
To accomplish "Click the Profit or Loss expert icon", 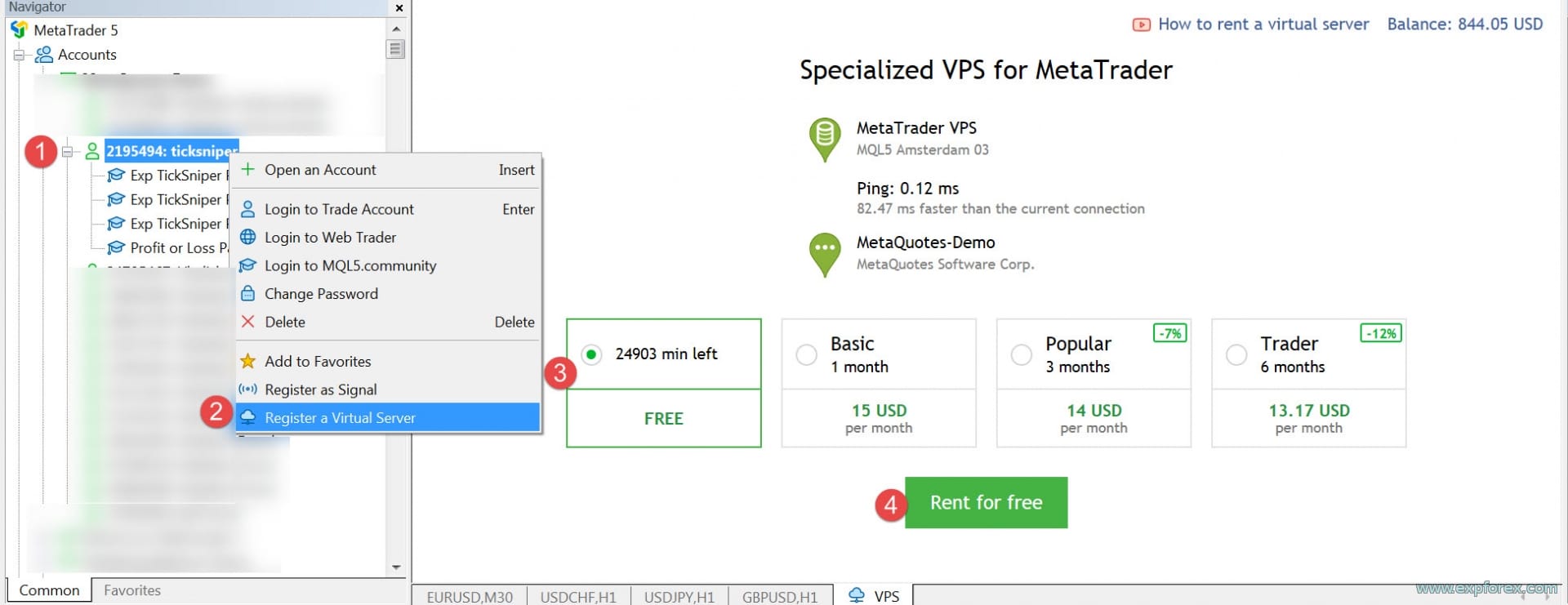I will pyautogui.click(x=117, y=247).
